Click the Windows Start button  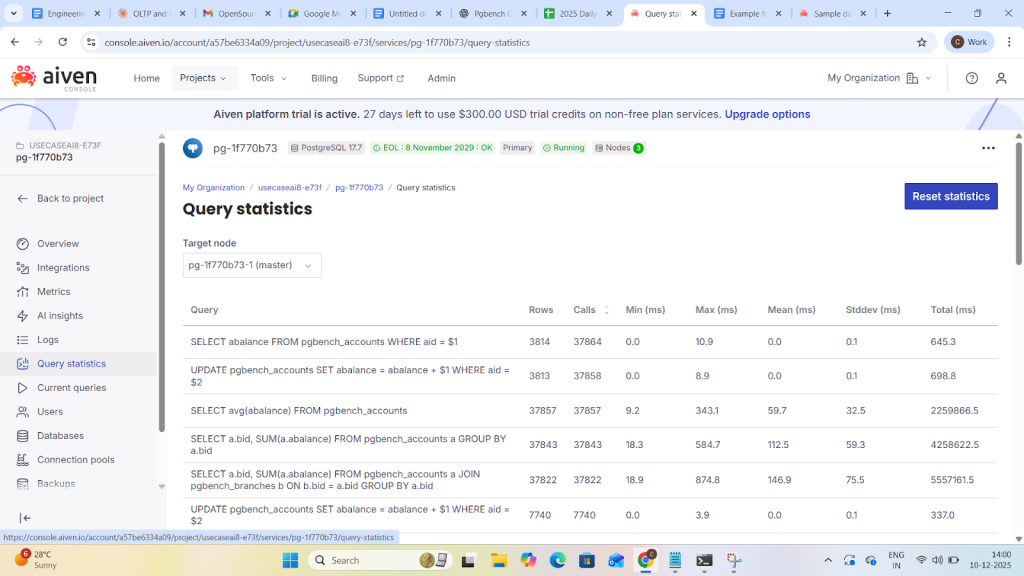pos(289,560)
